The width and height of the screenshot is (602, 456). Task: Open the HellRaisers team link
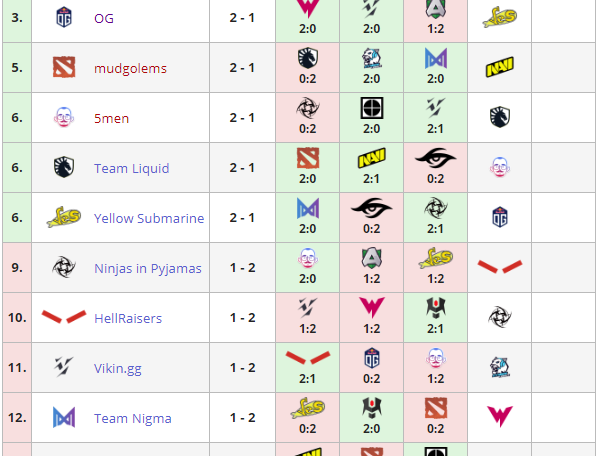pos(128,318)
